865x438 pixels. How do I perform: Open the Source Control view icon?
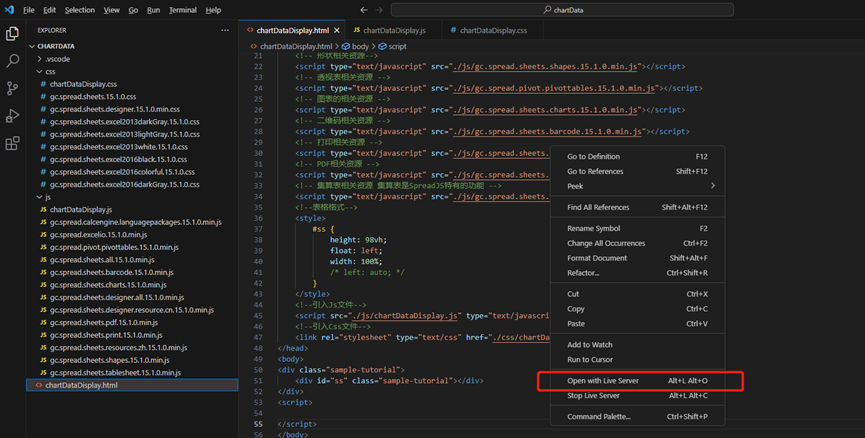[x=12, y=88]
